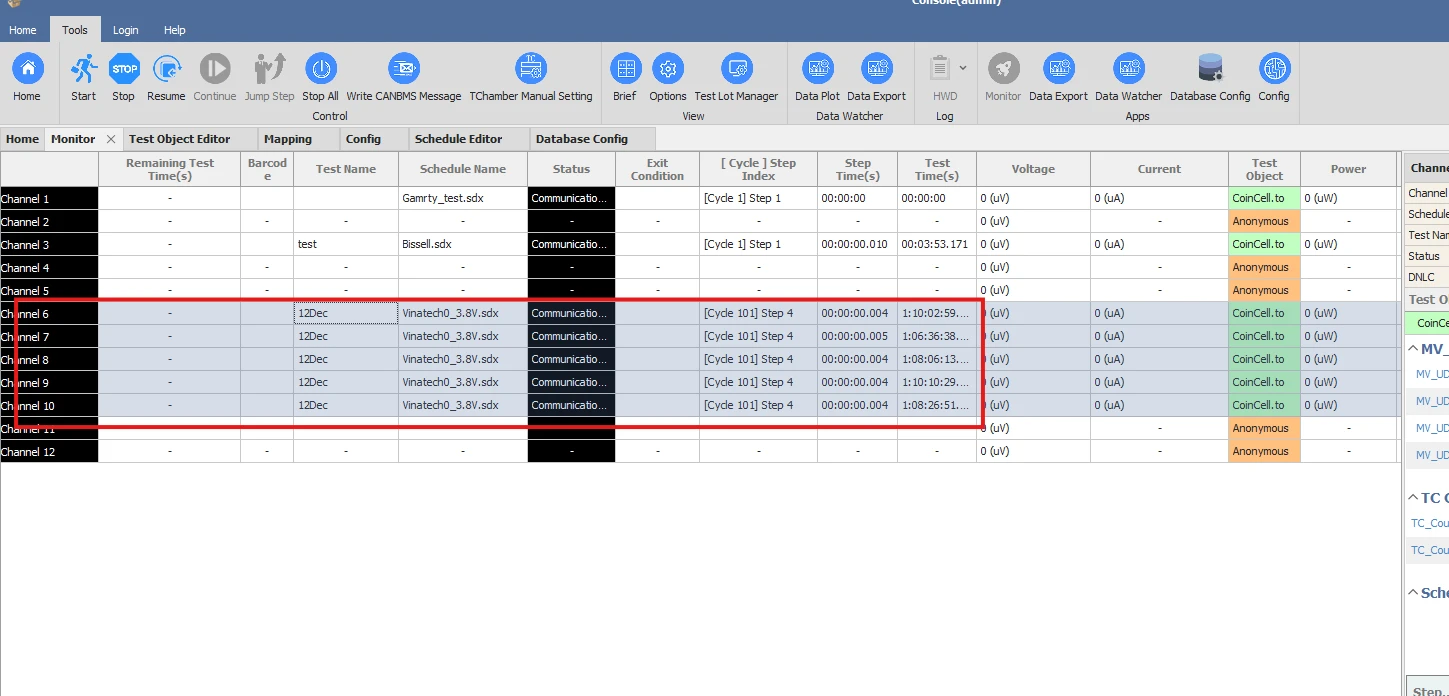Open TChamber Manual Setting
The image size is (1449, 696).
531,69
